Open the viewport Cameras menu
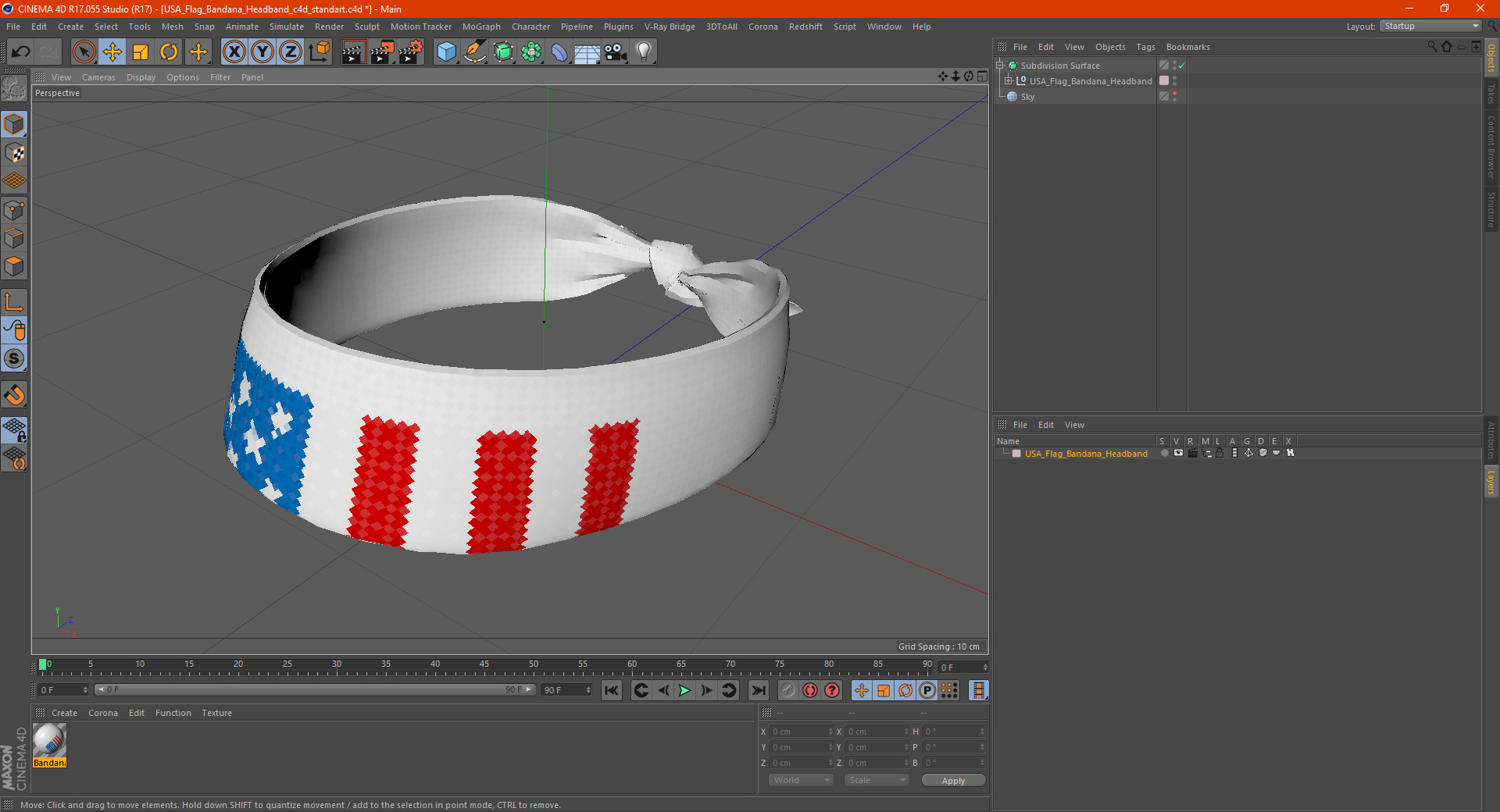 (x=98, y=77)
